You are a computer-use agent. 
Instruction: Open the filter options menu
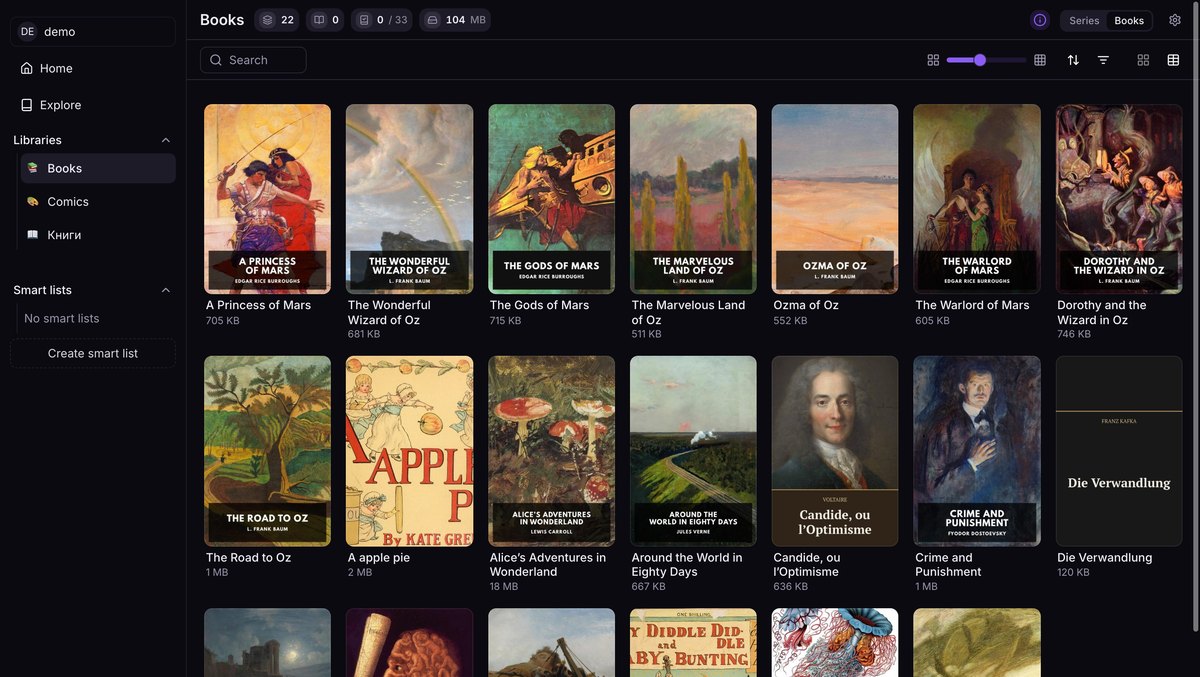(1103, 60)
